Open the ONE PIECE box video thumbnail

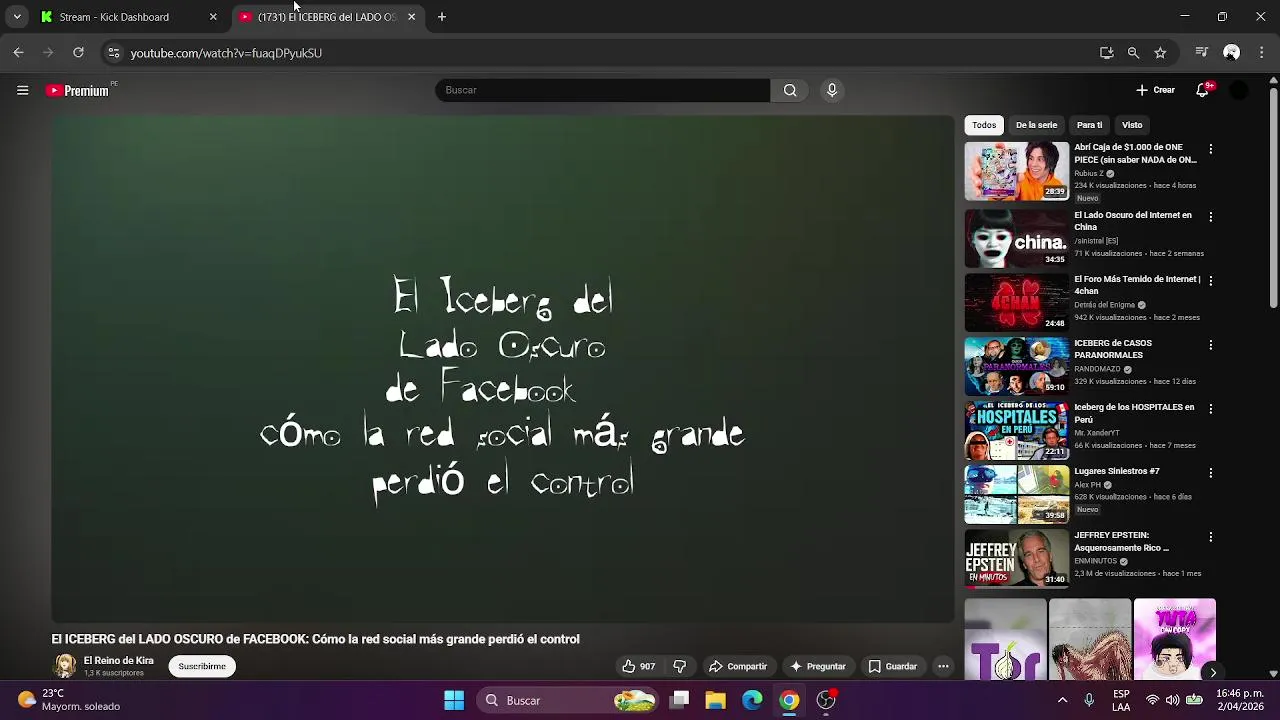pyautogui.click(x=1016, y=171)
